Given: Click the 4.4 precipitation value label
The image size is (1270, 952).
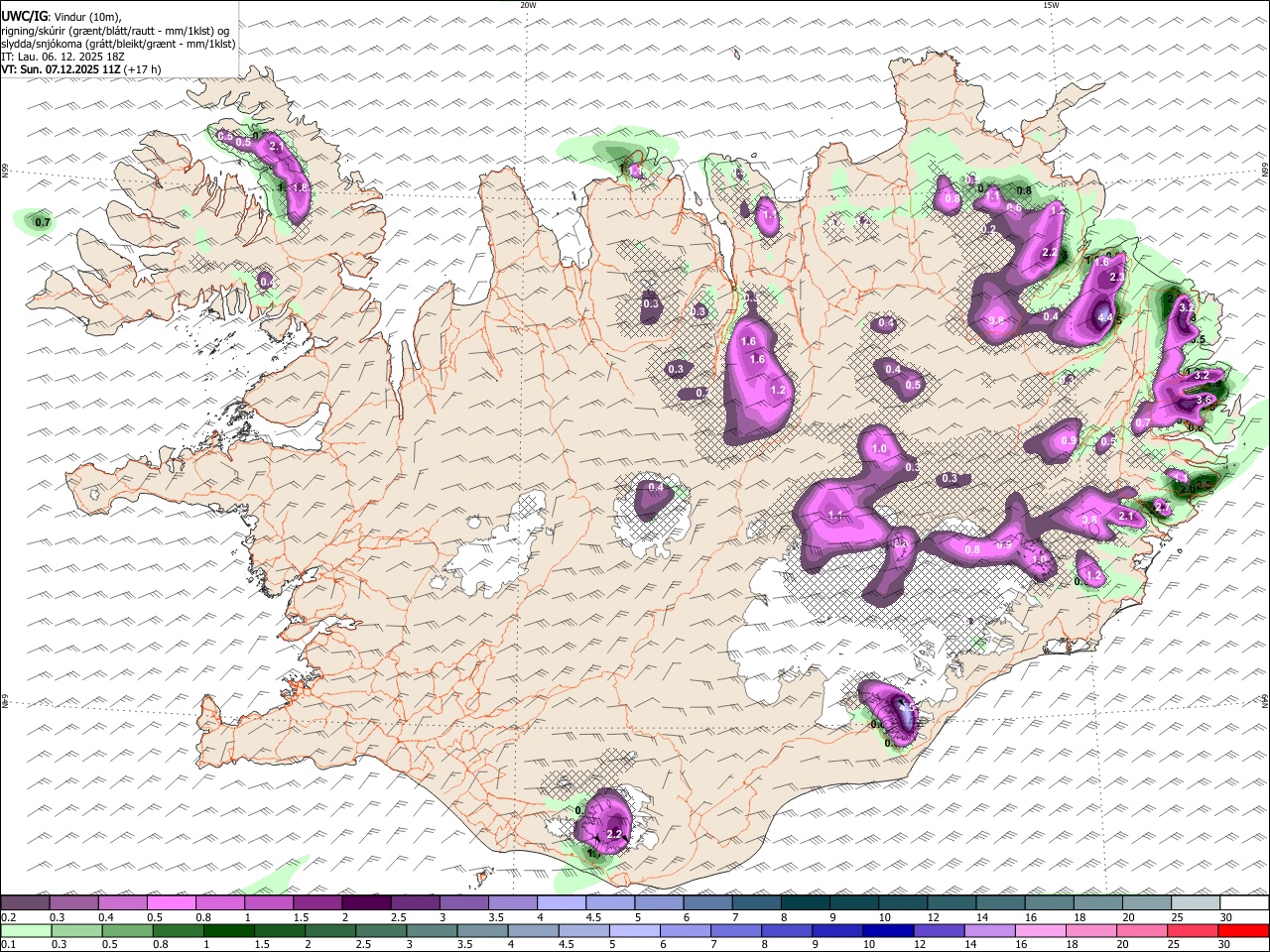Looking at the screenshot, I should tap(1106, 317).
